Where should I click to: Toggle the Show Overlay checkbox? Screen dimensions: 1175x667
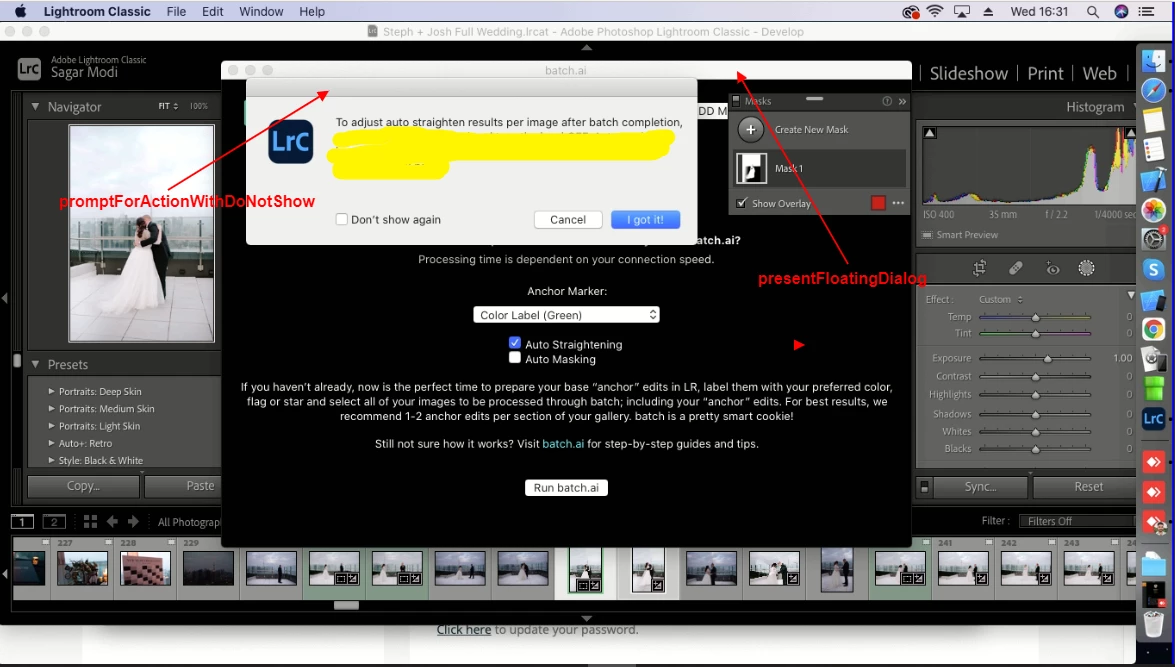742,203
